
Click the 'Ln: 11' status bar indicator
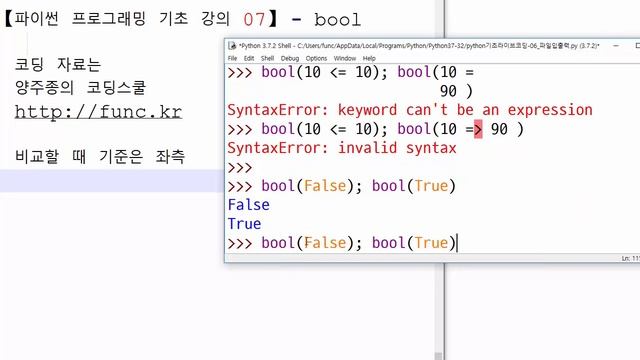tap(631, 258)
